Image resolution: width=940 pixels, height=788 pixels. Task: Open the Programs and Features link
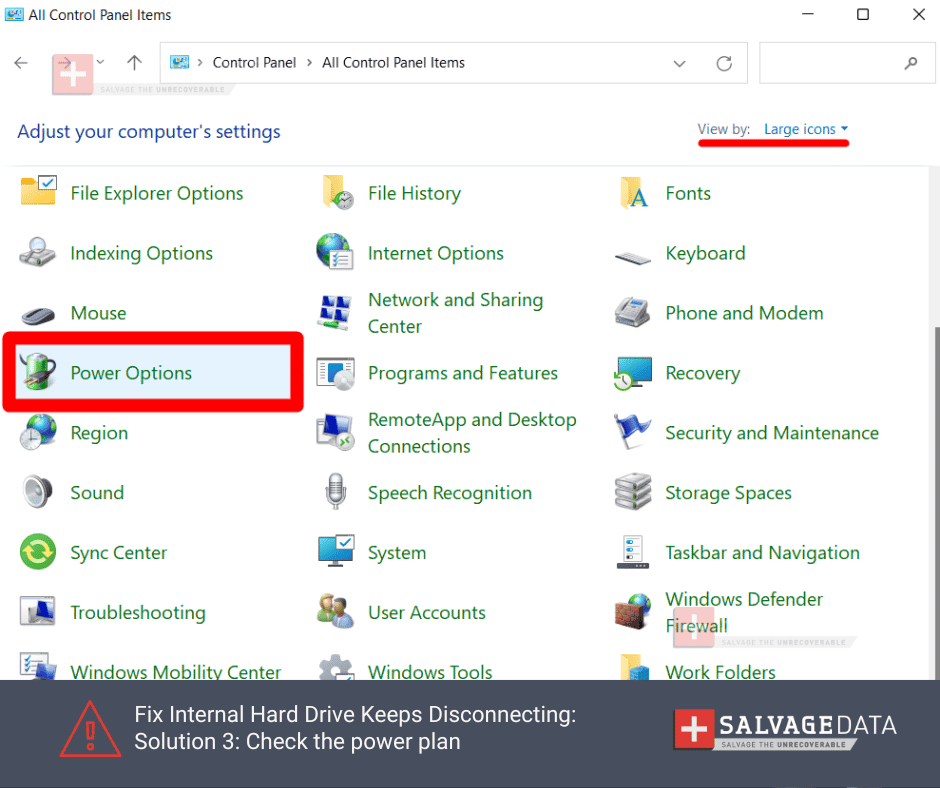[463, 373]
